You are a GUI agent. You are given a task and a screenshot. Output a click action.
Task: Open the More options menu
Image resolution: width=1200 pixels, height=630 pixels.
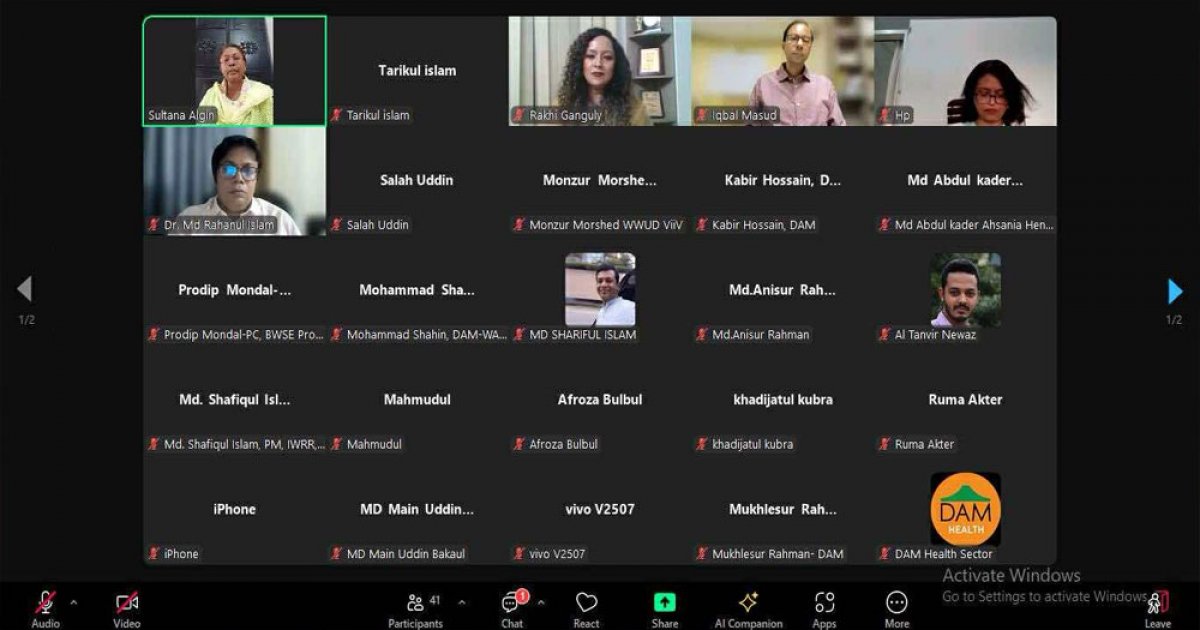897,603
